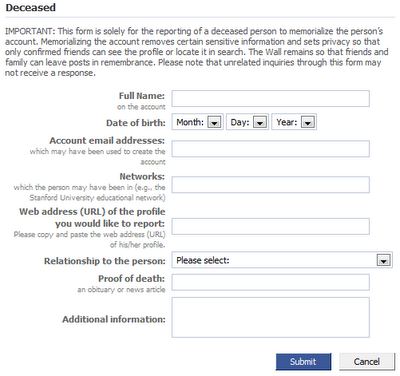
Task: Open the Month dropdown for date of birth
Action: coord(197,122)
